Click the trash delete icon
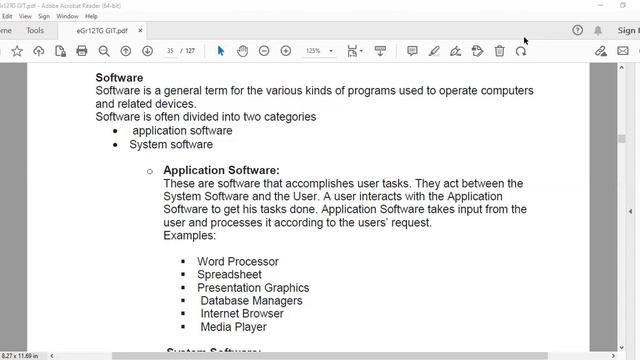Image resolution: width=640 pixels, height=360 pixels. pos(499,51)
